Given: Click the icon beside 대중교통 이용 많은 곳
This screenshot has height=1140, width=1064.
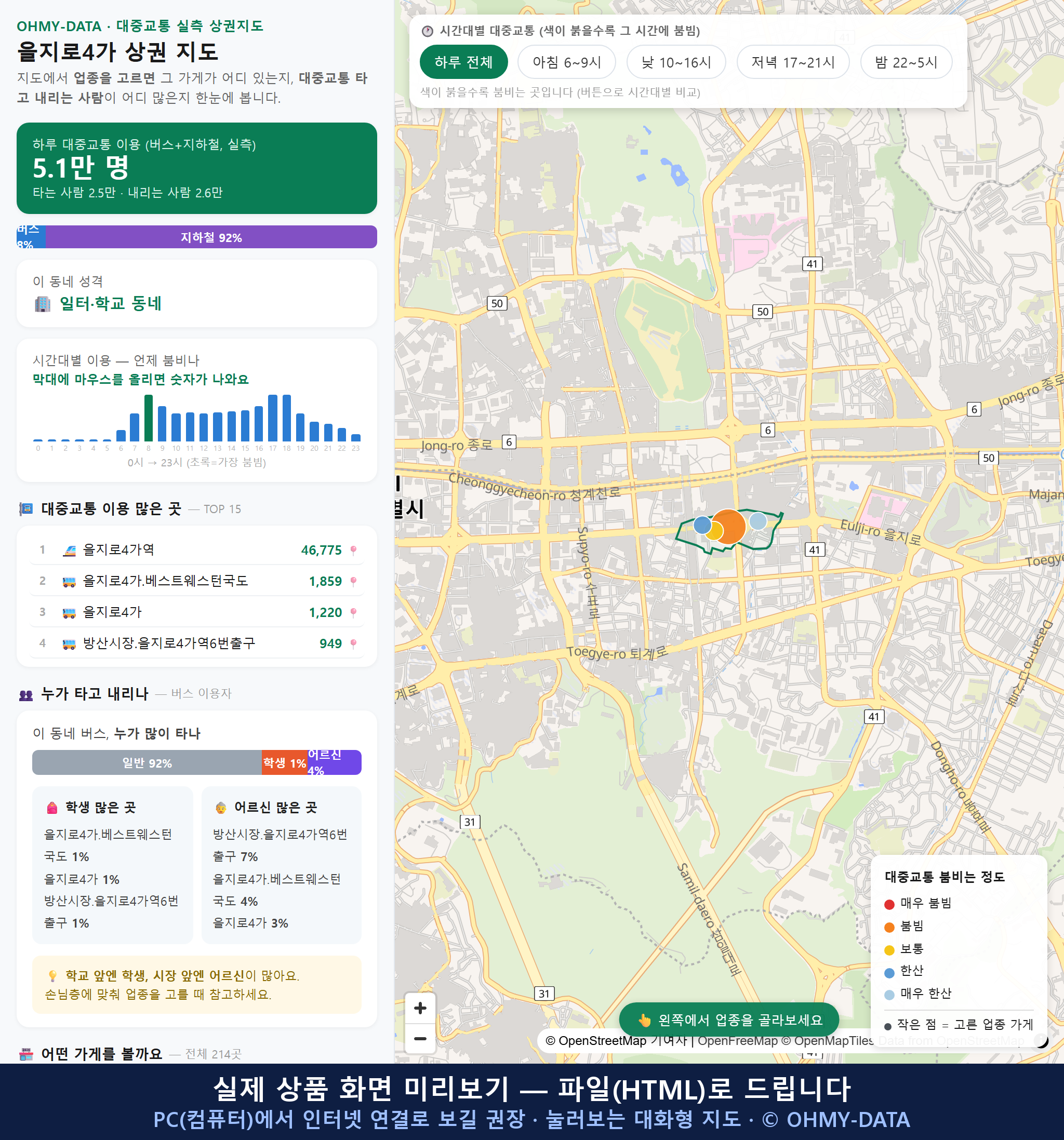Looking at the screenshot, I should [26, 508].
